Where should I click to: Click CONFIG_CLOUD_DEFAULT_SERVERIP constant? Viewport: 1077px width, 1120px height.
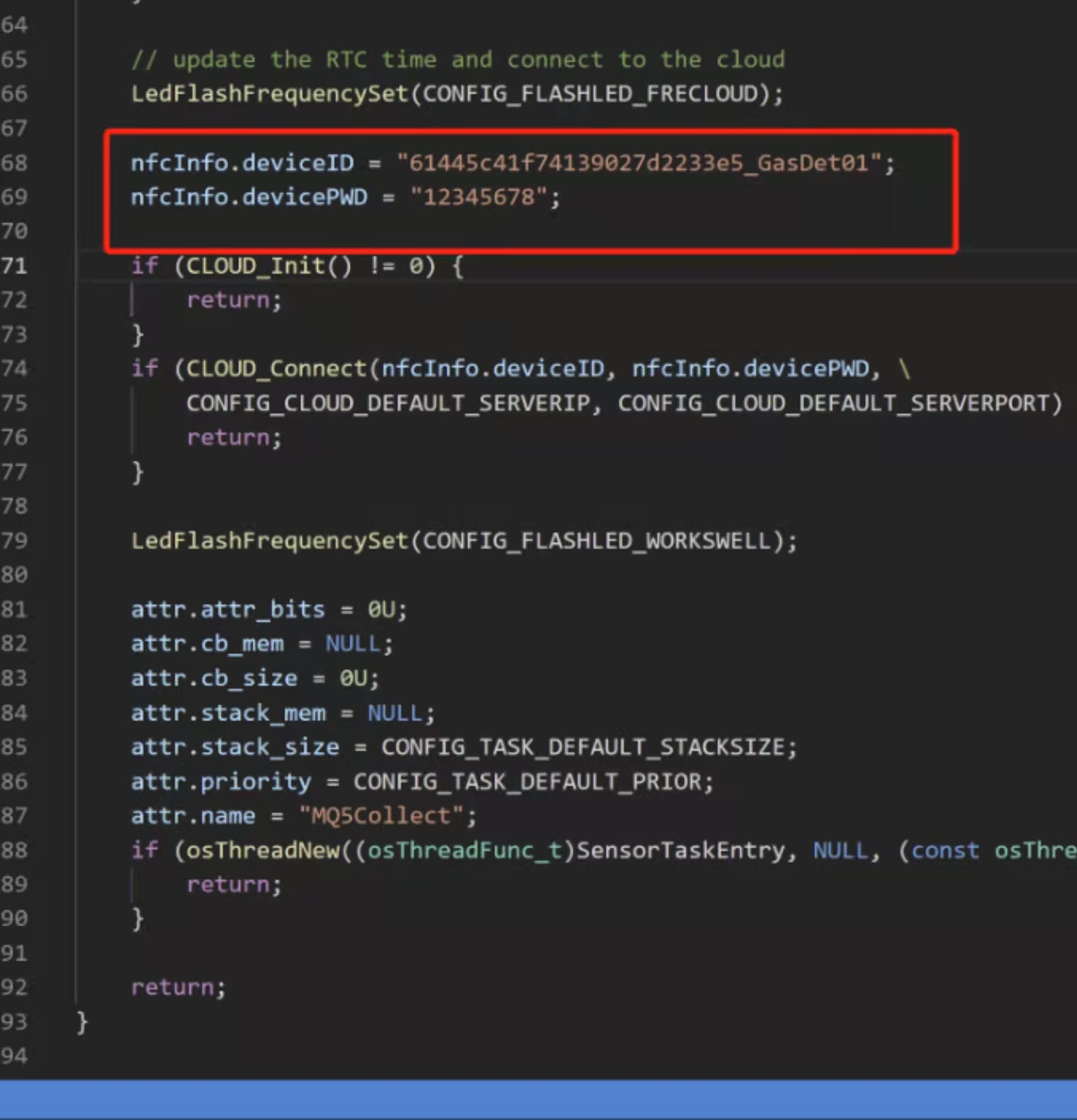point(389,403)
